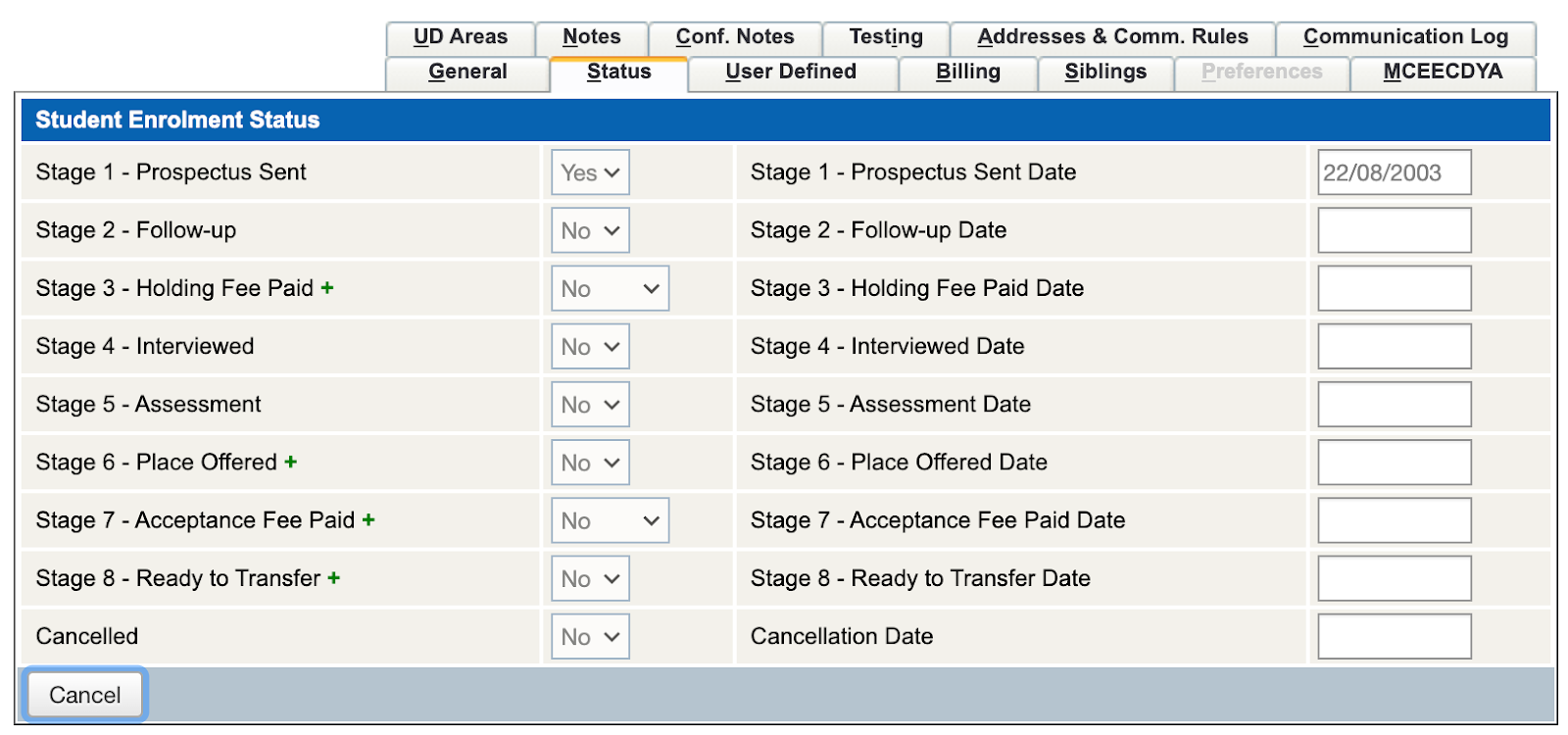Click the Stage 6 Place Offered Date field
This screenshot has height=735, width=1568.
(x=1394, y=463)
